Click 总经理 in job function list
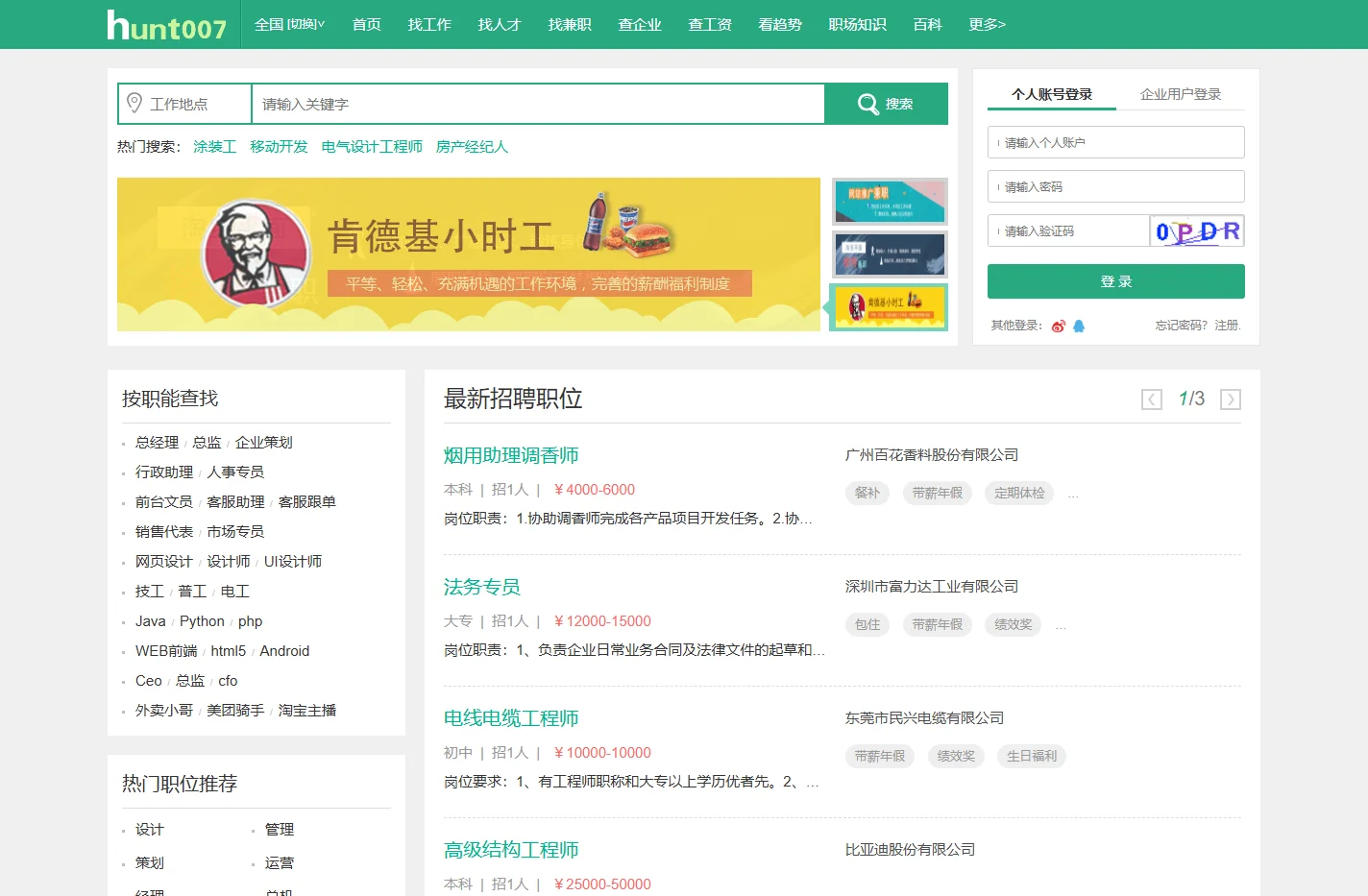The height and width of the screenshot is (896, 1368). 157,443
